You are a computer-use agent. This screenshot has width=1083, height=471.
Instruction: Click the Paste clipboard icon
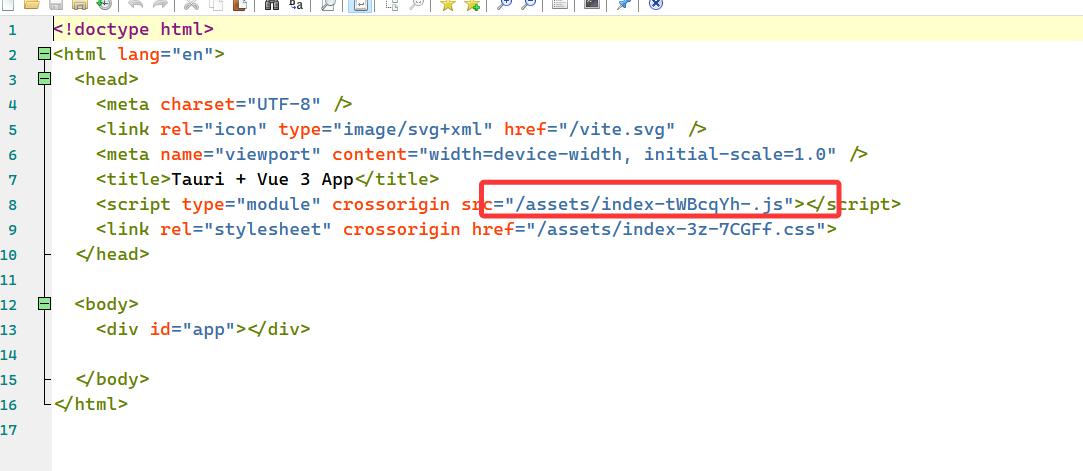[239, 4]
